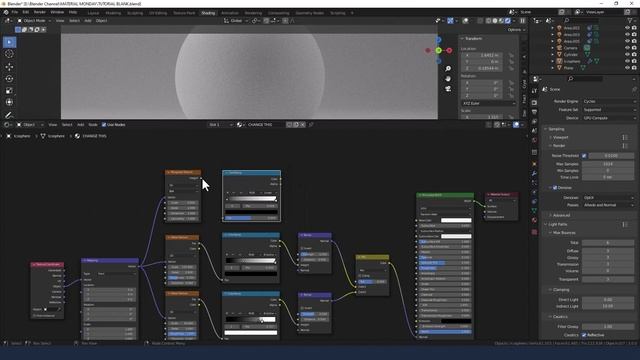Open the Texture properties tab icon
The height and width of the screenshot is (360, 640).
point(534,232)
